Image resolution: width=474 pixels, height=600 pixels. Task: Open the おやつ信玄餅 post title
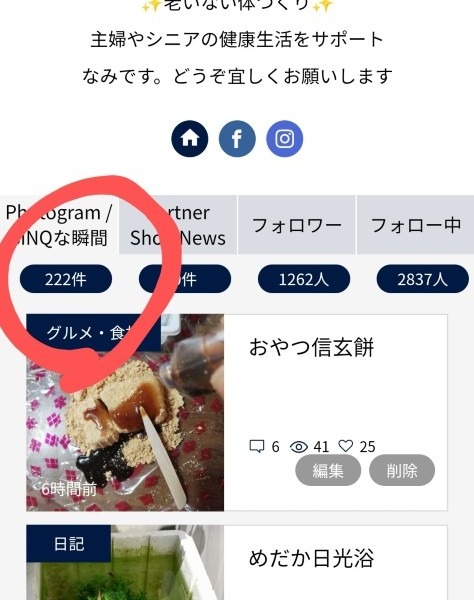[x=311, y=347]
